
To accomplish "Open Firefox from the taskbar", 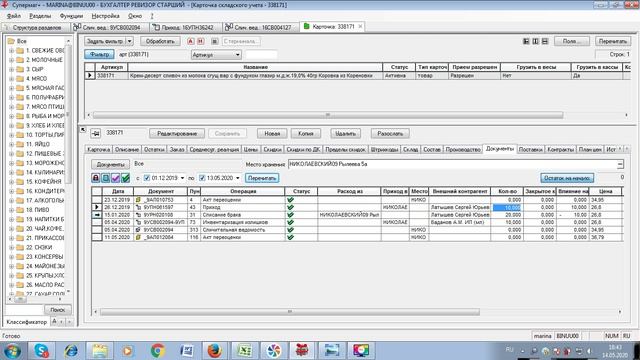I will (x=214, y=351).
